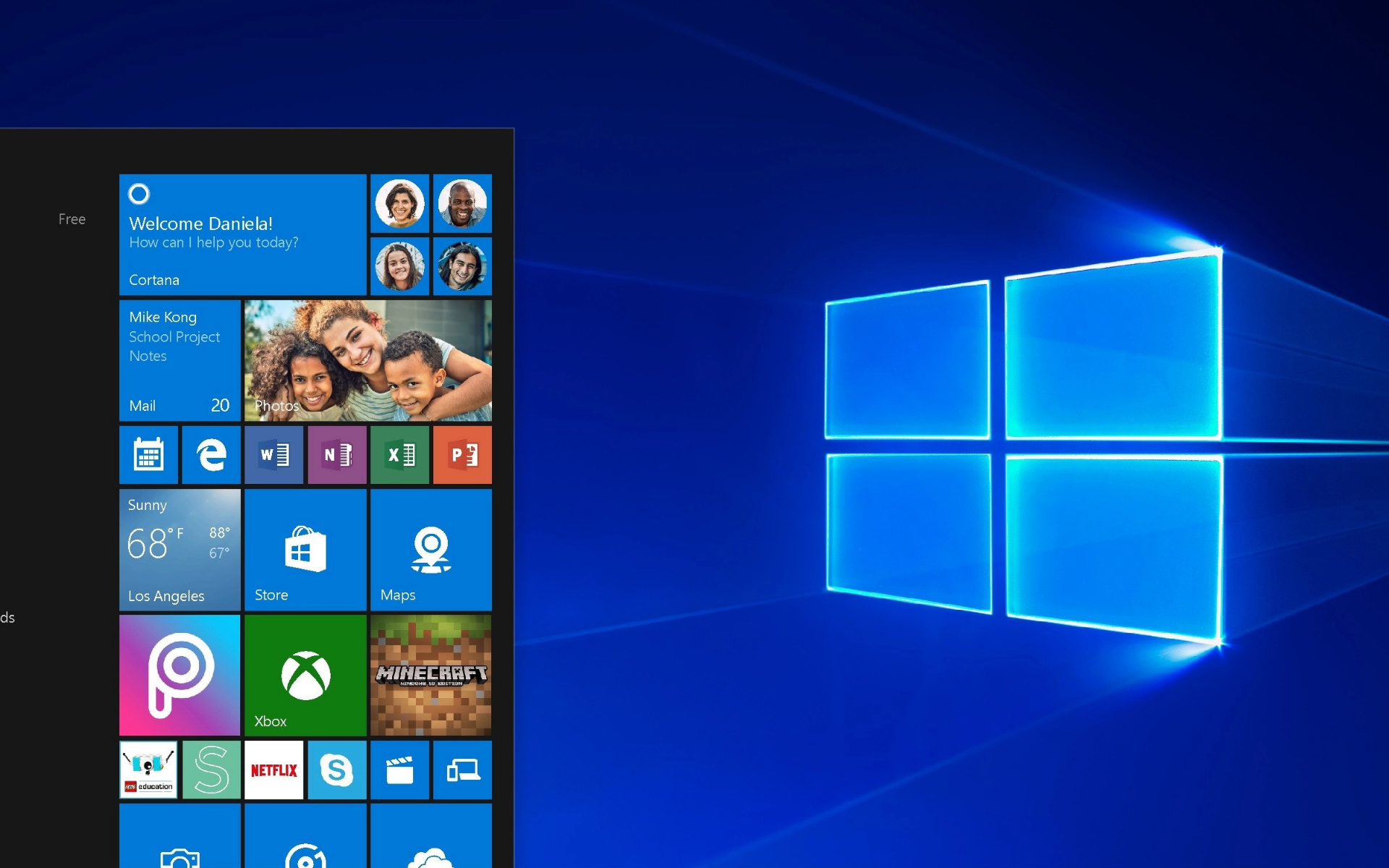Launch the Minecraft tile
1389x868 pixels.
click(x=431, y=676)
